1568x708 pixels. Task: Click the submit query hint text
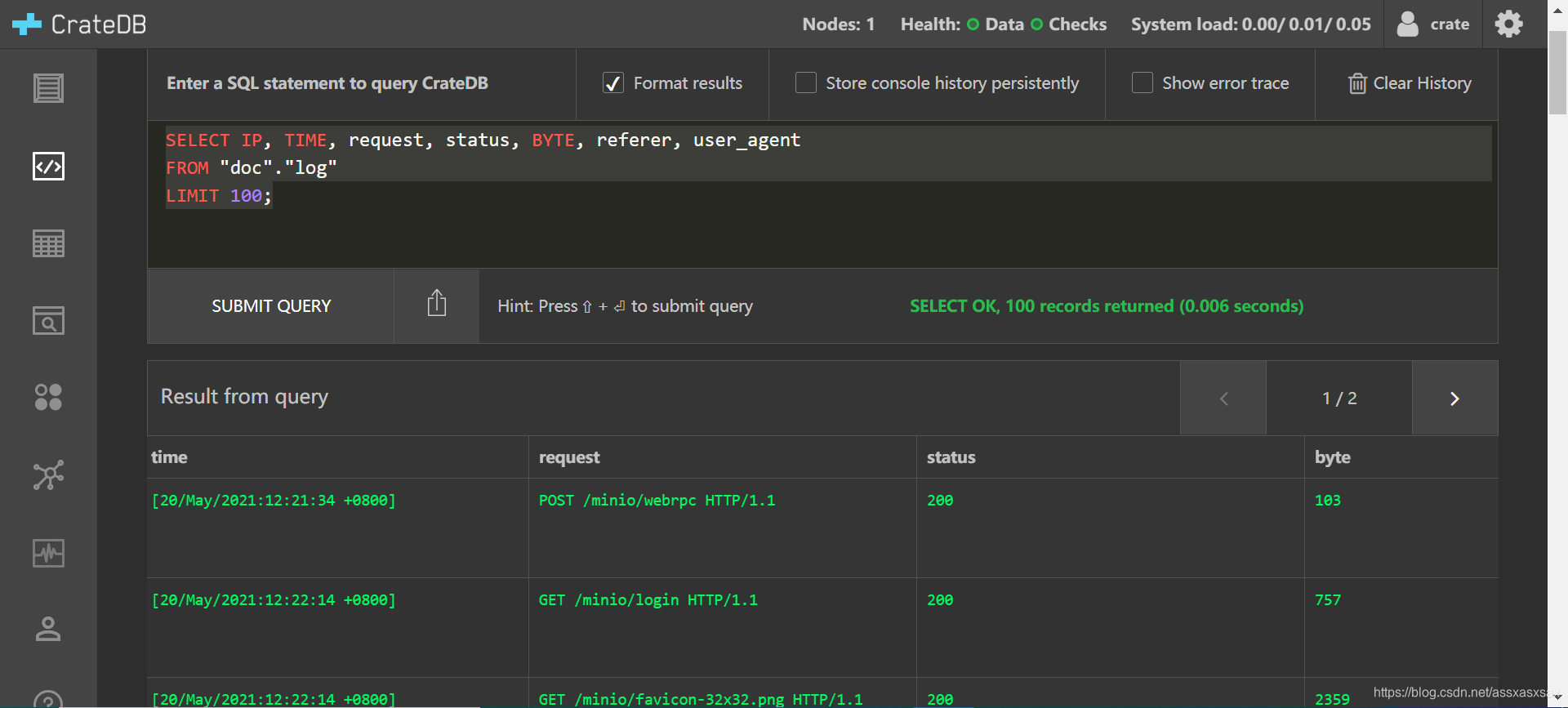point(626,306)
